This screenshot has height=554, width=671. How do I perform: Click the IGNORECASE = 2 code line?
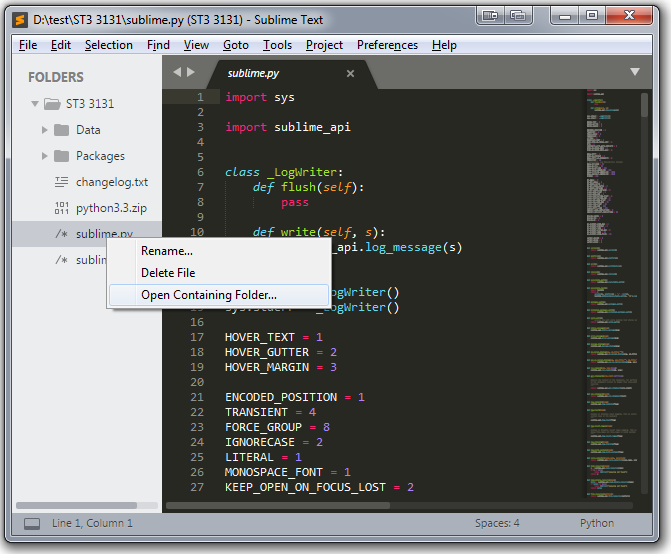pyautogui.click(x=274, y=442)
